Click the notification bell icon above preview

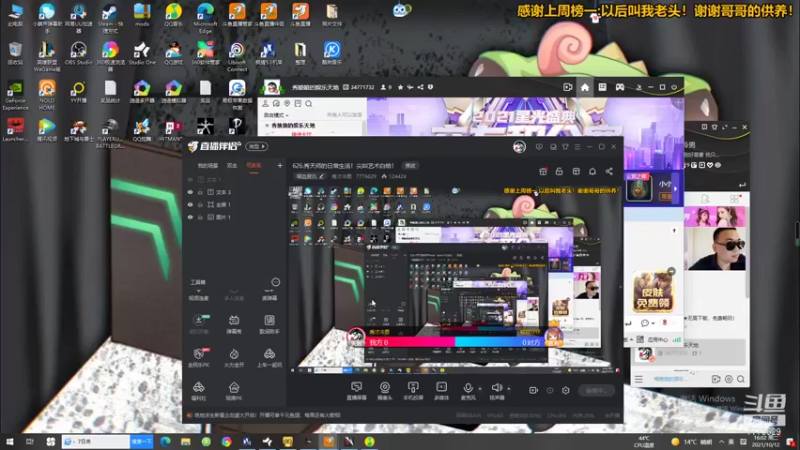(x=592, y=171)
